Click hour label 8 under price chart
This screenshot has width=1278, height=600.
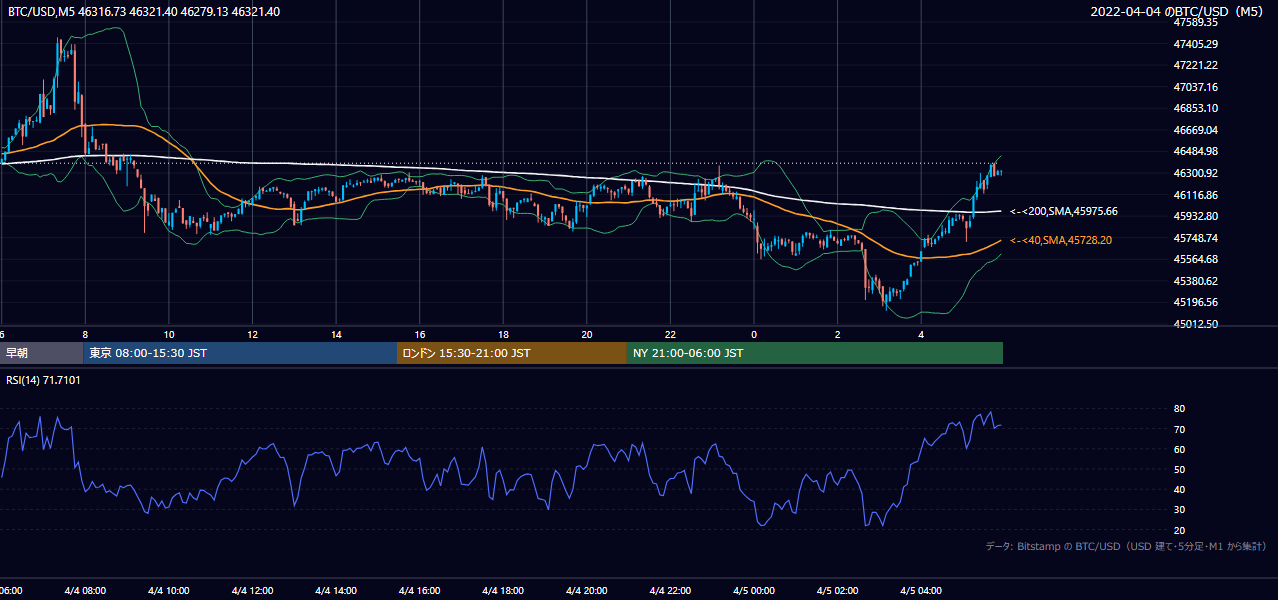(x=85, y=335)
